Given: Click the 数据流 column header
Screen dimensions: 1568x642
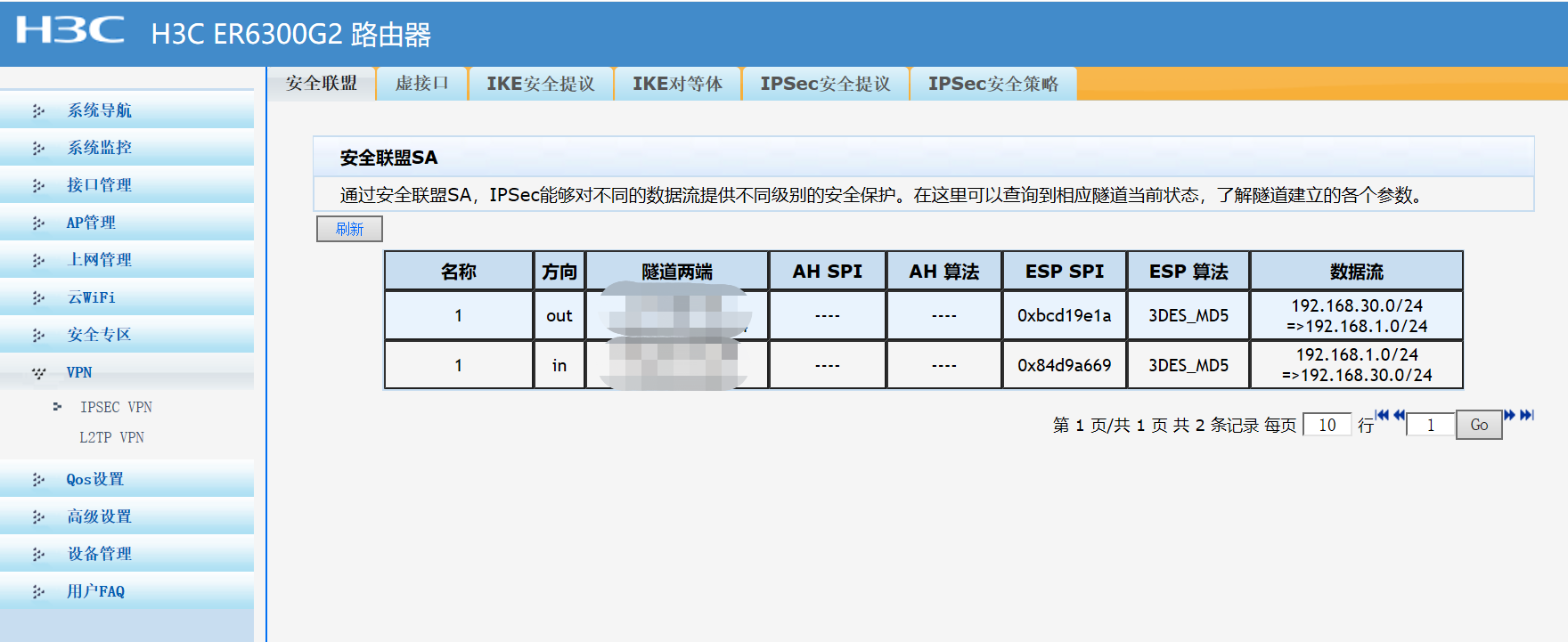Looking at the screenshot, I should click(1357, 272).
